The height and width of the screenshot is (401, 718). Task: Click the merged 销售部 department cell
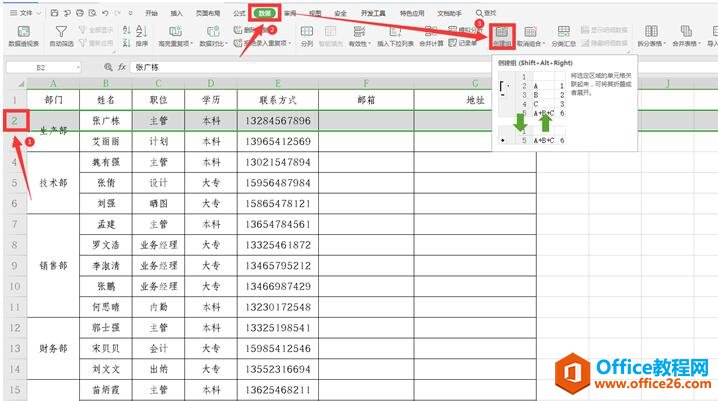click(x=53, y=266)
